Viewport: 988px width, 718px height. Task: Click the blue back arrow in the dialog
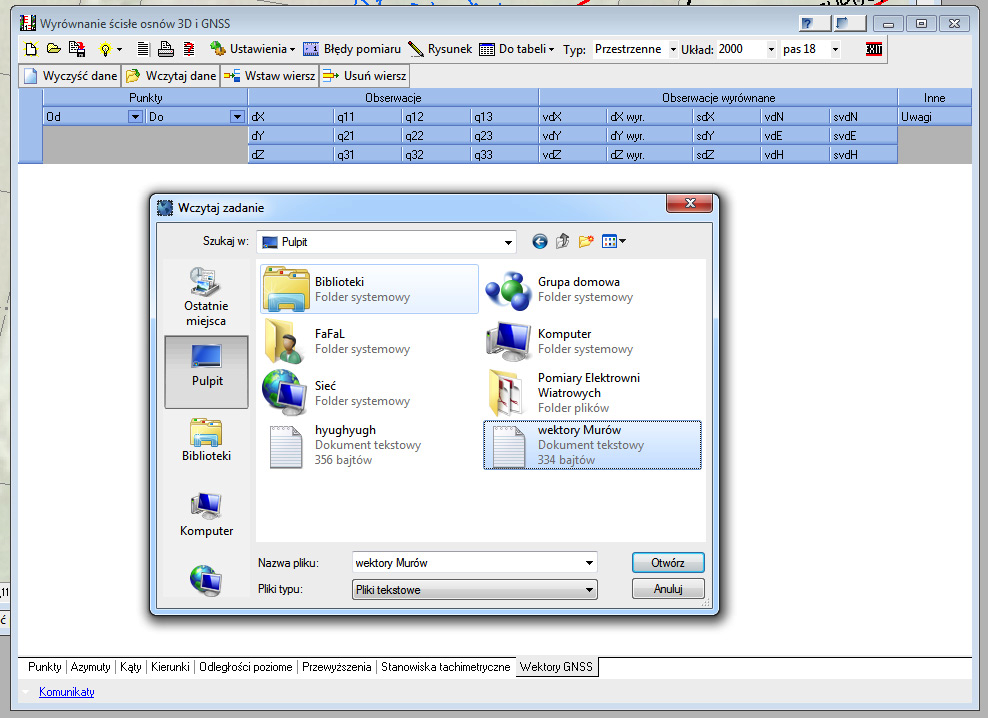540,241
